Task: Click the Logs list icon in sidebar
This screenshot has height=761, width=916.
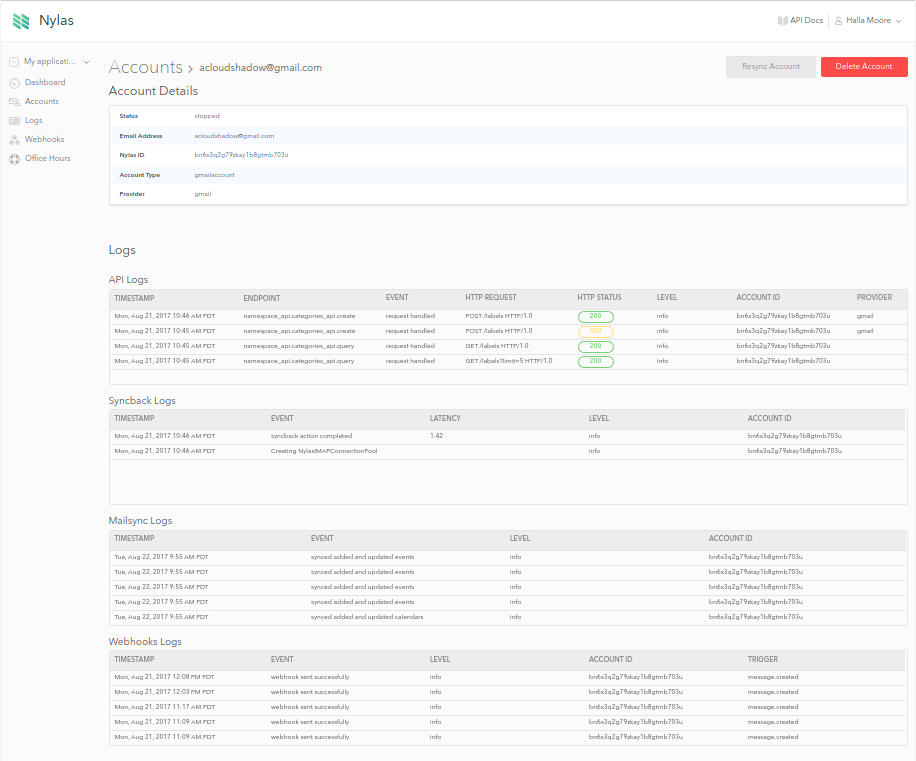Action: pos(15,120)
